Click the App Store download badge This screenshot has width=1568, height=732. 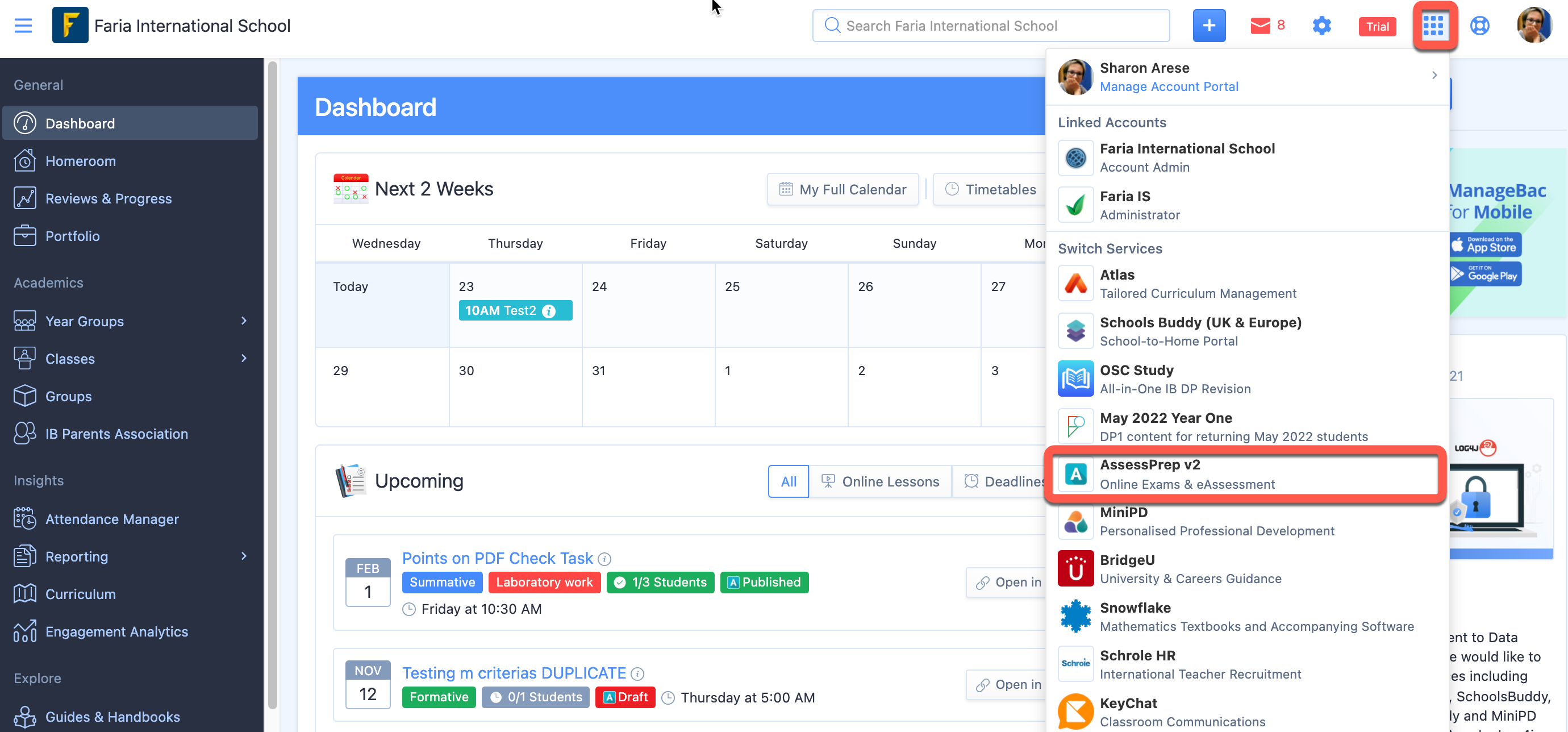1485,244
